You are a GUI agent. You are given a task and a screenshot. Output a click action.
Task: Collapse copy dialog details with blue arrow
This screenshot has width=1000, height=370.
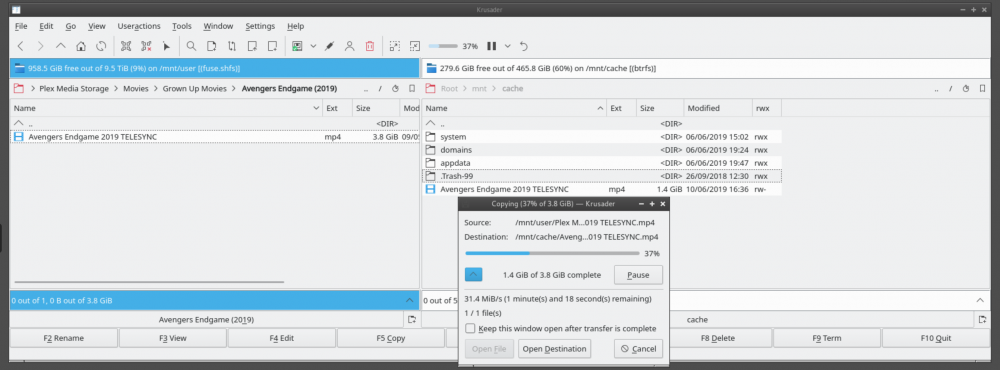click(474, 275)
